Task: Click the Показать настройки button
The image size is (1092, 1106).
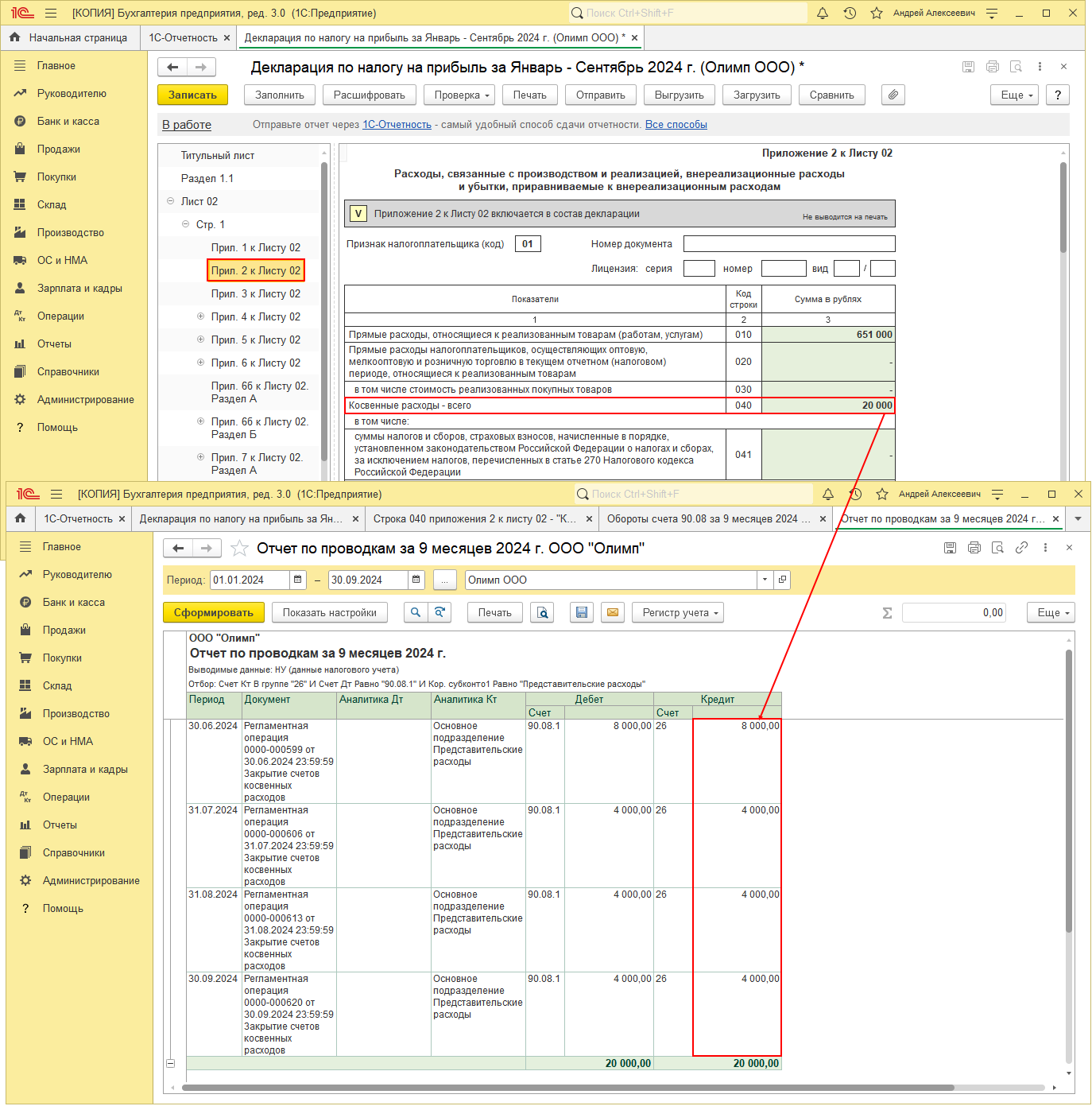Action: (330, 612)
